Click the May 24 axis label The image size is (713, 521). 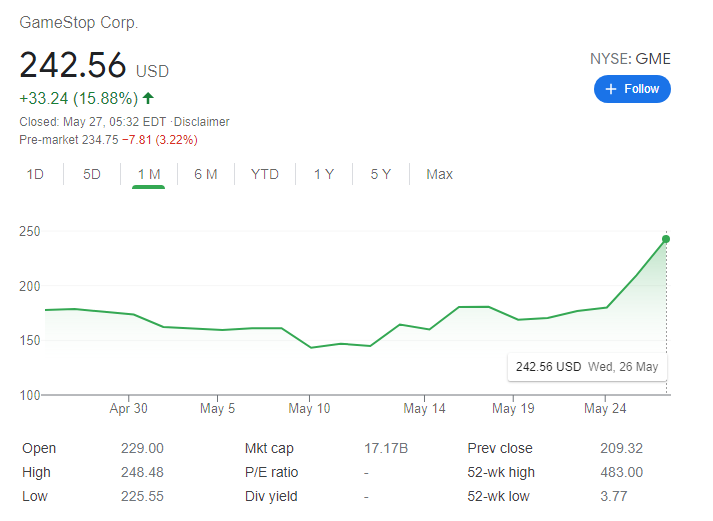pyautogui.click(x=605, y=408)
